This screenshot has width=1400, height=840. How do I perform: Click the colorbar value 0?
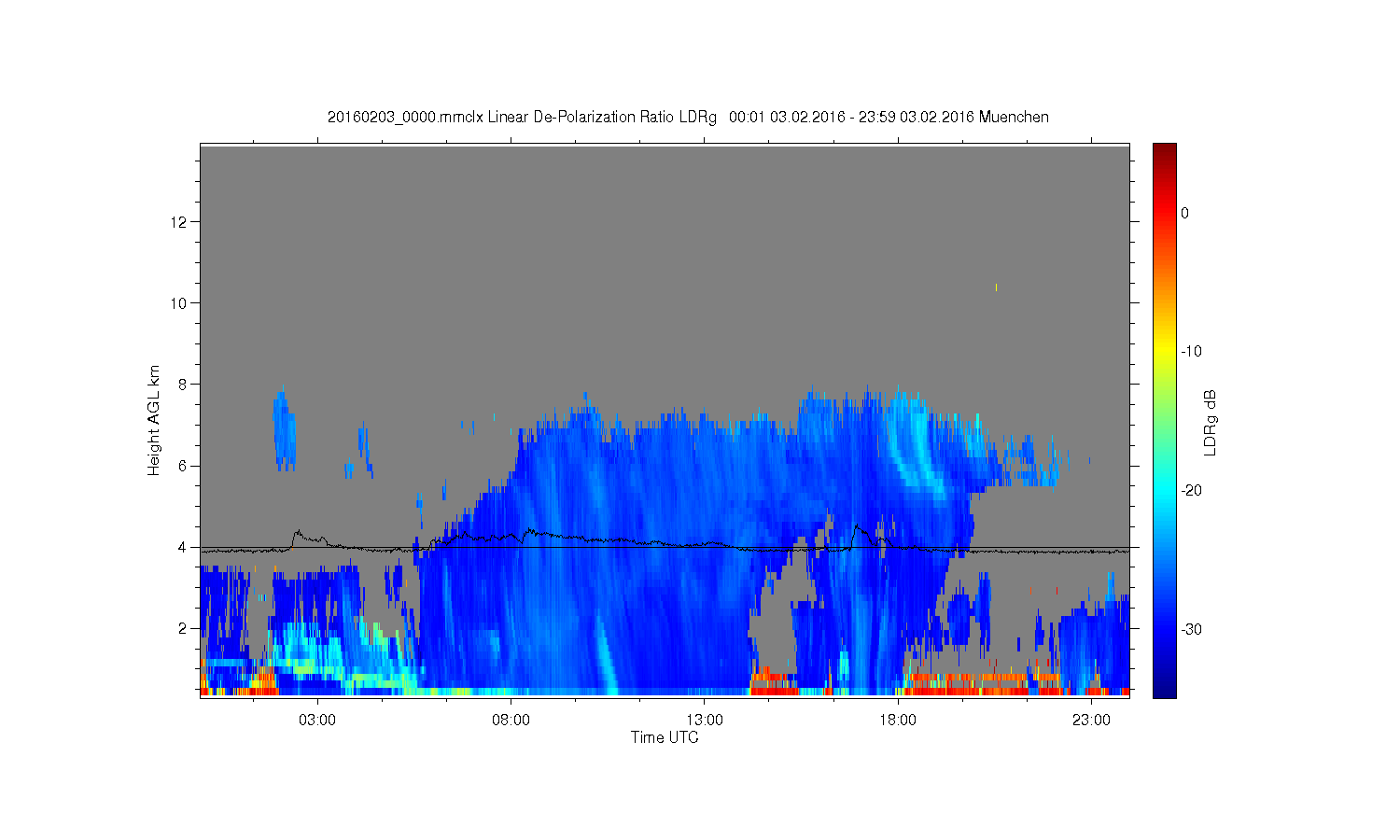click(x=1185, y=213)
